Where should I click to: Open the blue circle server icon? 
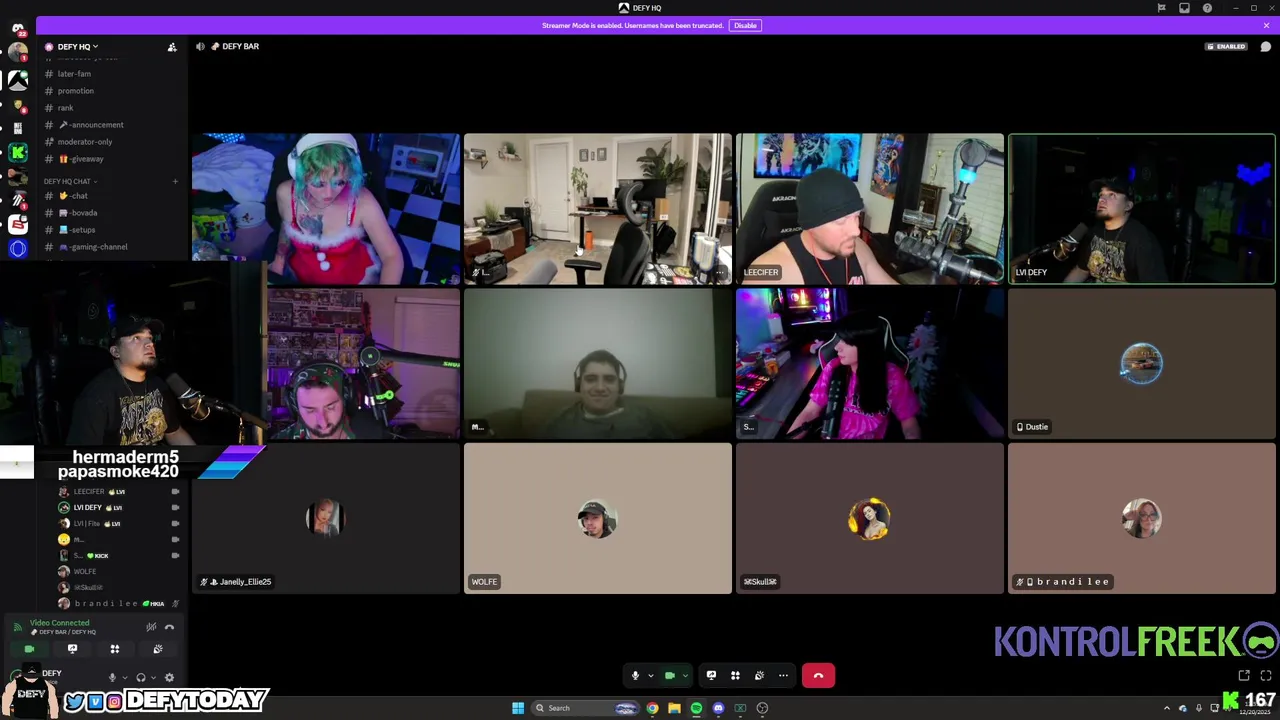point(18,249)
